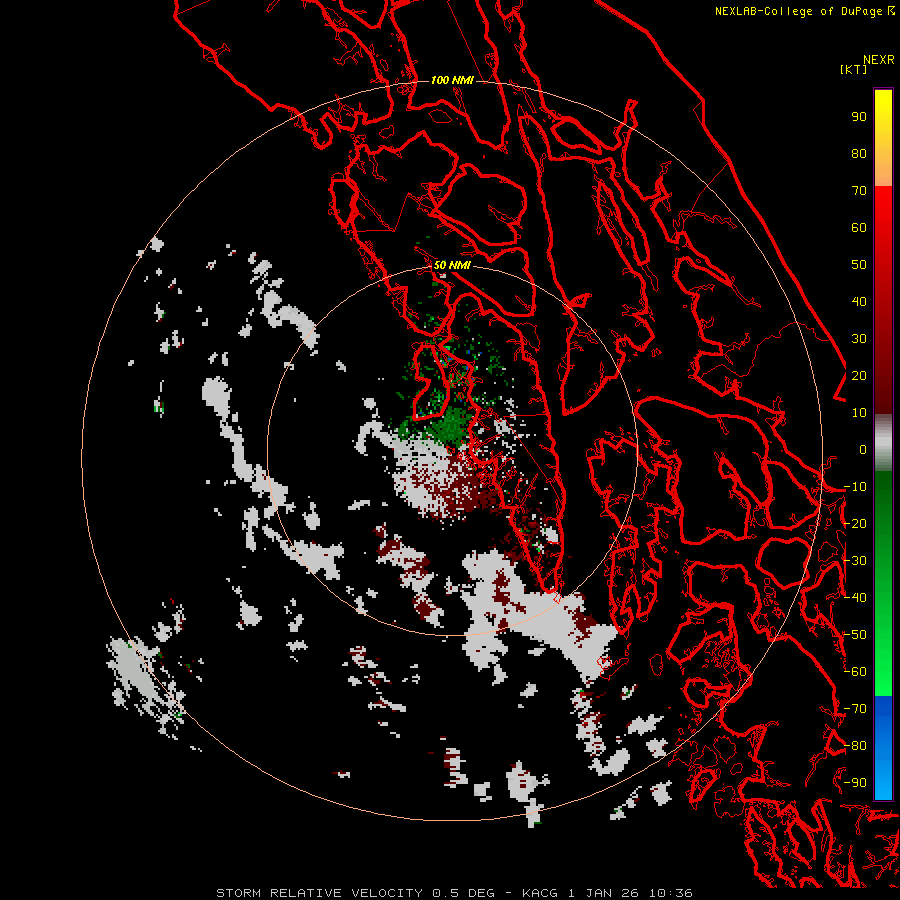Click the 80 knot scale label
The image size is (900, 900).
(859, 153)
